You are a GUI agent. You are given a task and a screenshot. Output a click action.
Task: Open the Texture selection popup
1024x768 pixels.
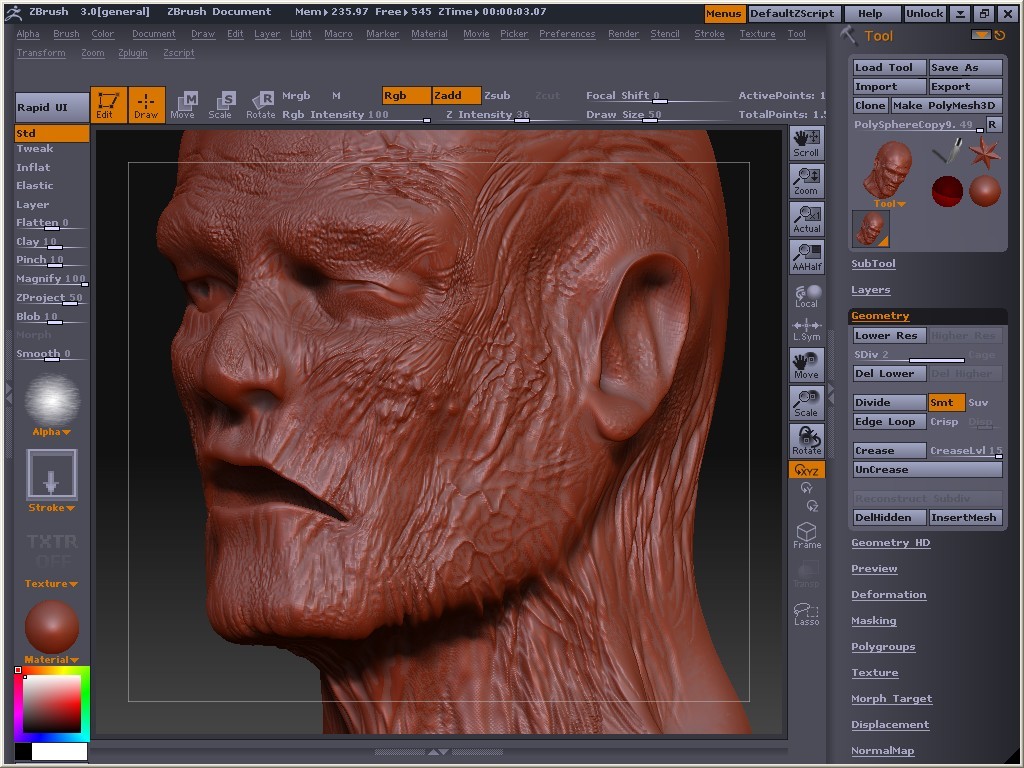point(52,556)
